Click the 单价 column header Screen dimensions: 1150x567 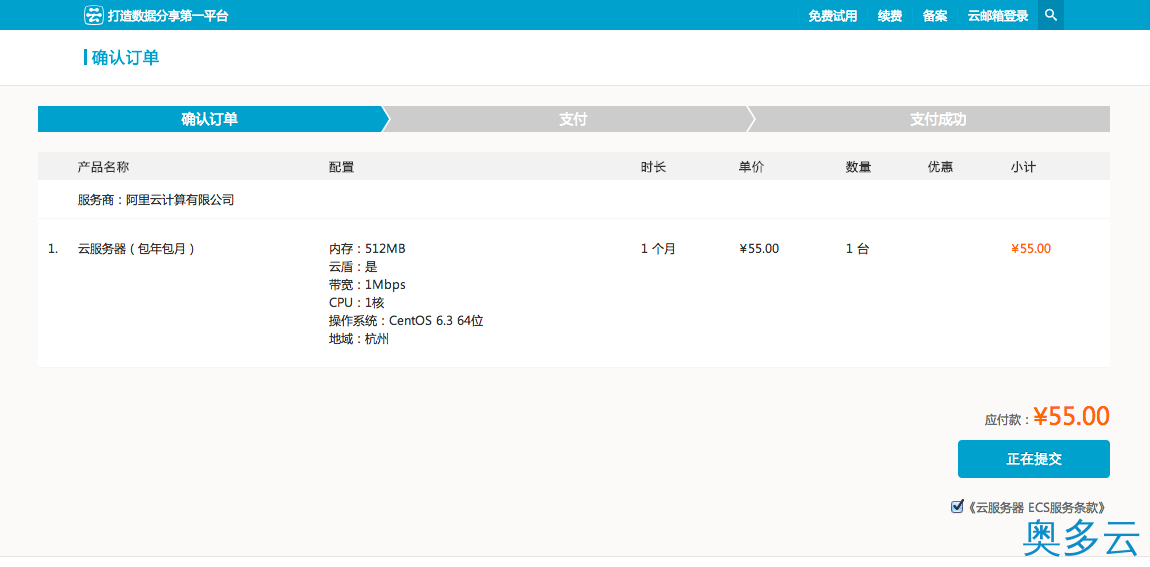point(752,167)
